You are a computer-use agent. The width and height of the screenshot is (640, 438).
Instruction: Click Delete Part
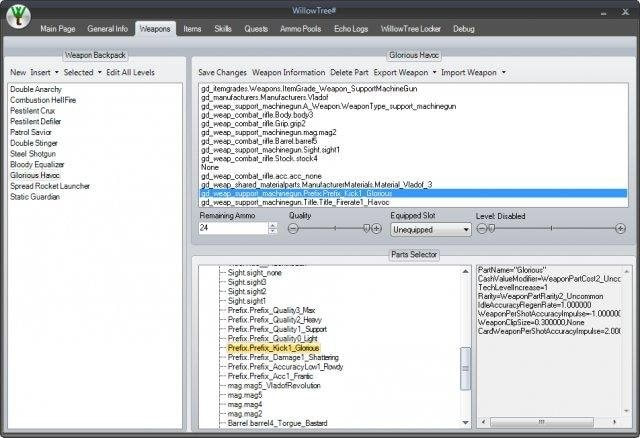pyautogui.click(x=349, y=73)
